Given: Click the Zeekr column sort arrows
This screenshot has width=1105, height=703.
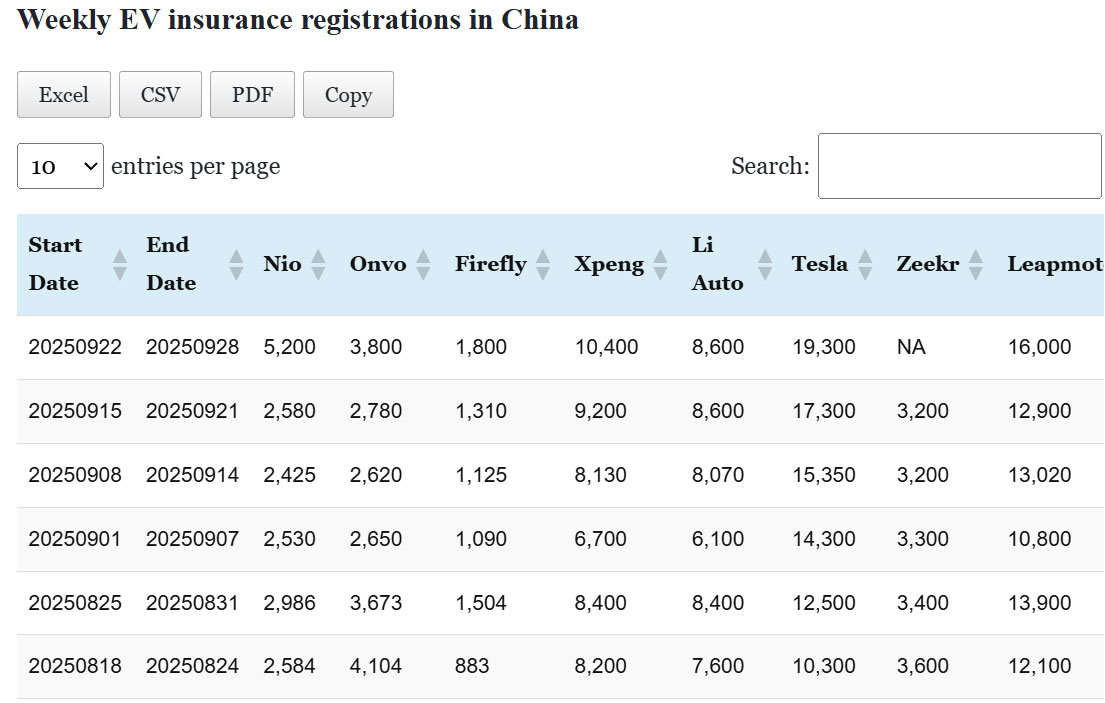Looking at the screenshot, I should (976, 265).
